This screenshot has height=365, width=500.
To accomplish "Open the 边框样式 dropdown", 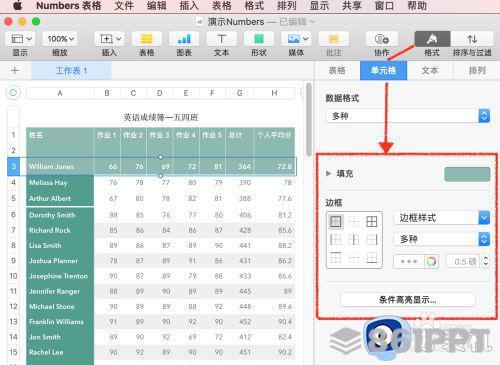I will [441, 218].
